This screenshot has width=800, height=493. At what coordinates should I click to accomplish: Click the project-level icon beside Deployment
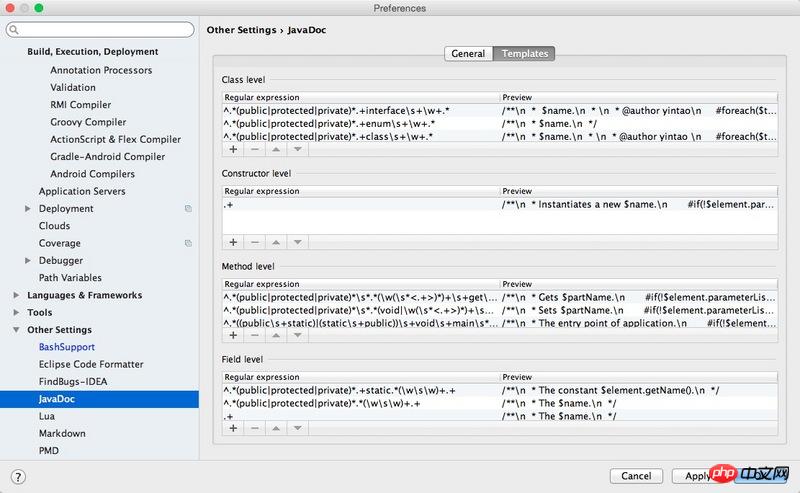[x=188, y=209]
